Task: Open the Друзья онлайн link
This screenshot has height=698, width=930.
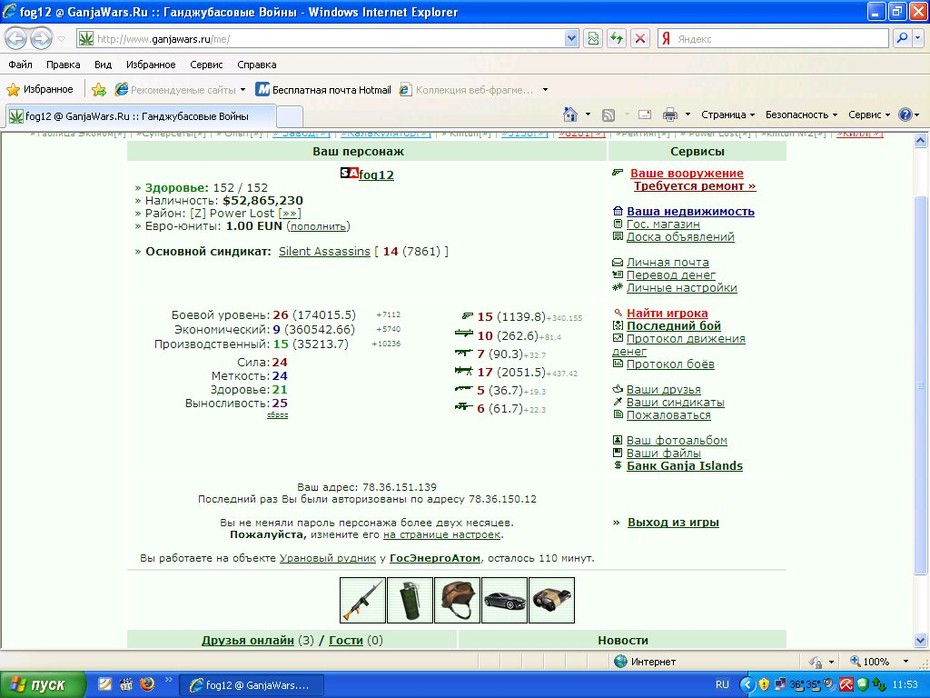Action: tap(247, 640)
